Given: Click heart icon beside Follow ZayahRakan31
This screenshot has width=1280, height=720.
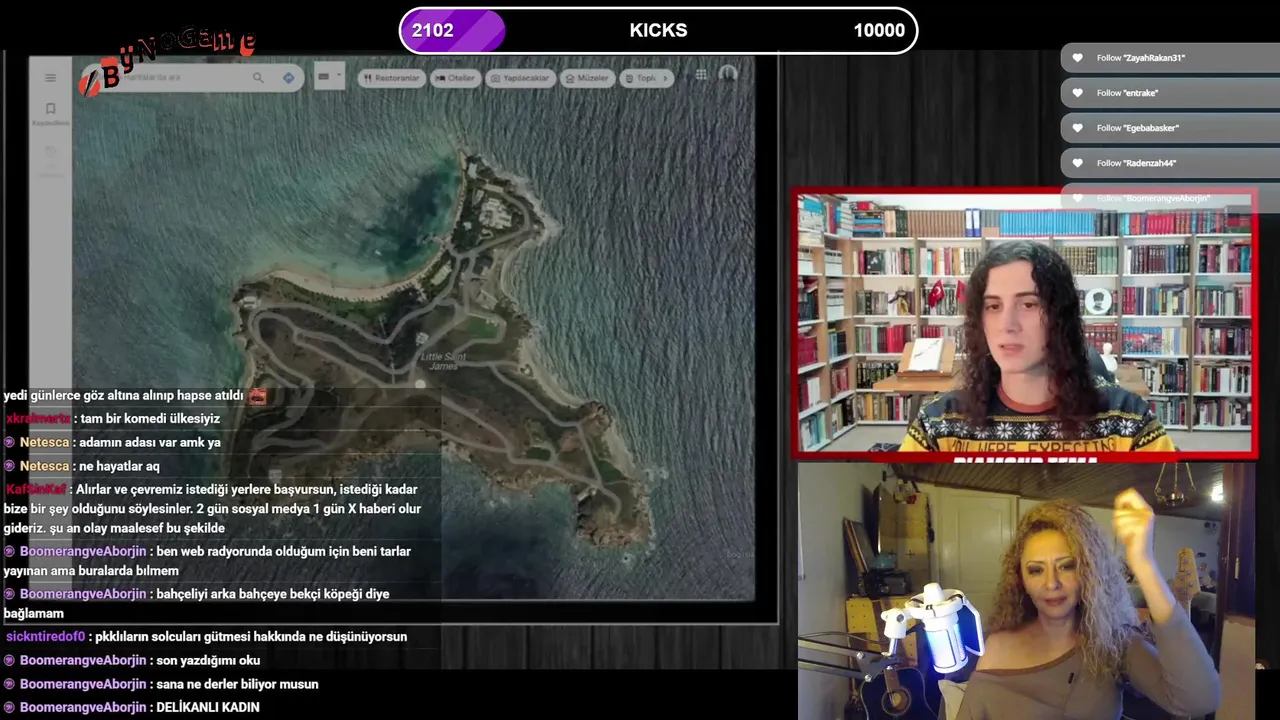Looking at the screenshot, I should pos(1077,58).
